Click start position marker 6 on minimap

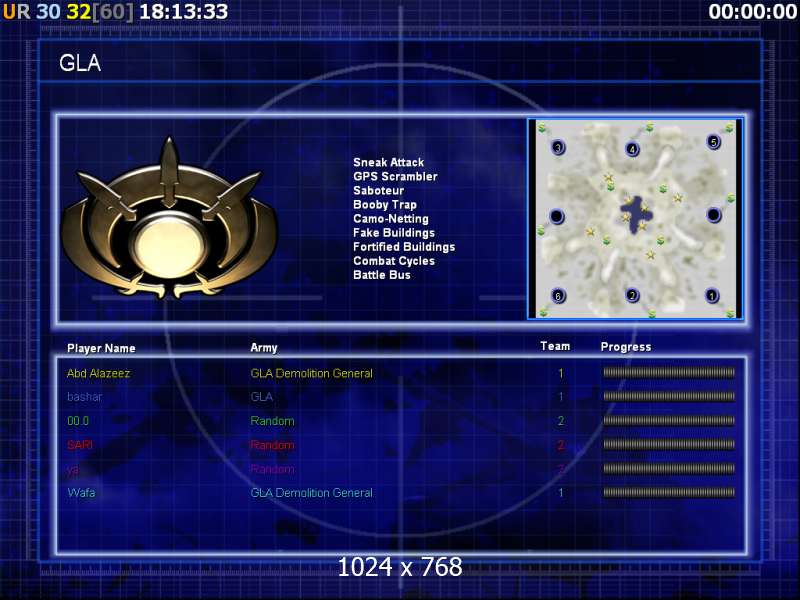pyautogui.click(x=558, y=295)
